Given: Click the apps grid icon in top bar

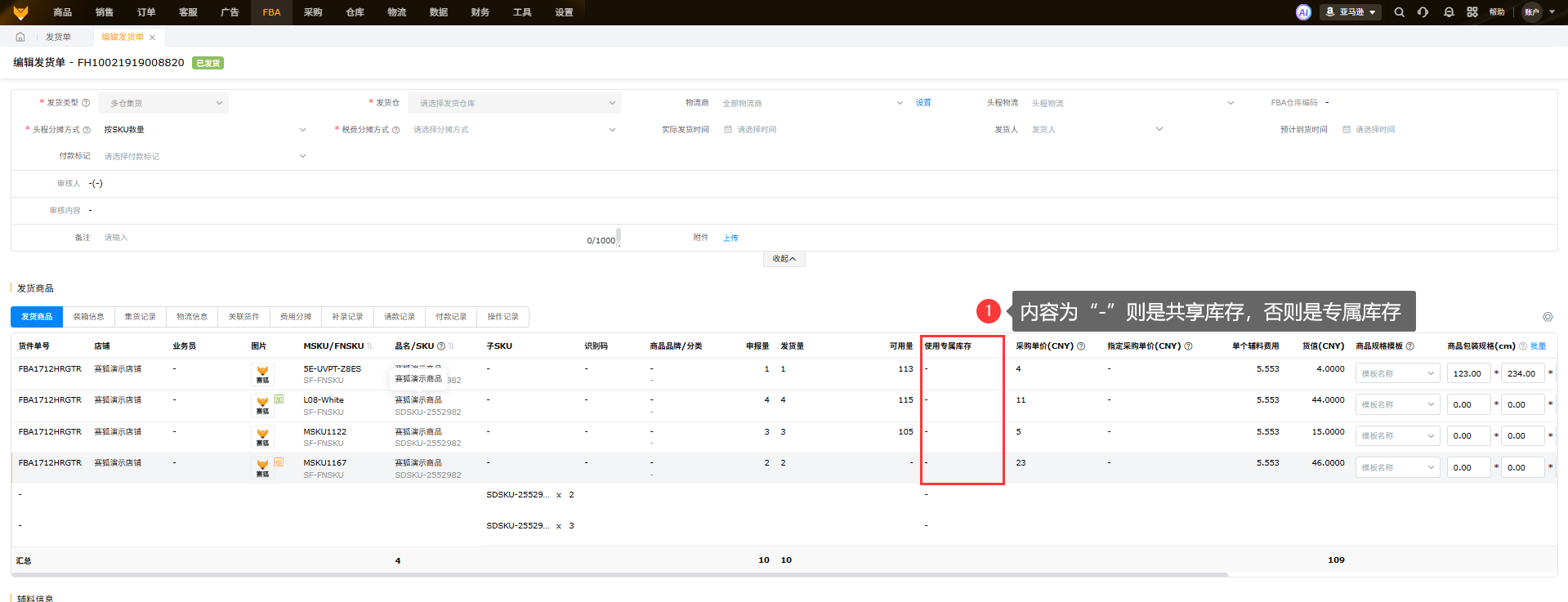Looking at the screenshot, I should pyautogui.click(x=1472, y=12).
